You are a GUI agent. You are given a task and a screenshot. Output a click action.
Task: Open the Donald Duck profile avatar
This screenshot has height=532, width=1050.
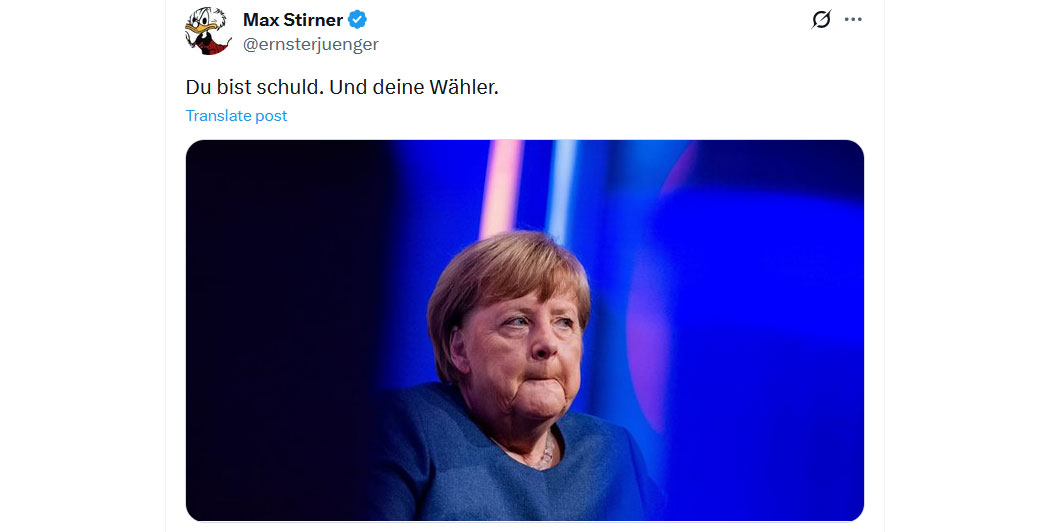pos(208,31)
